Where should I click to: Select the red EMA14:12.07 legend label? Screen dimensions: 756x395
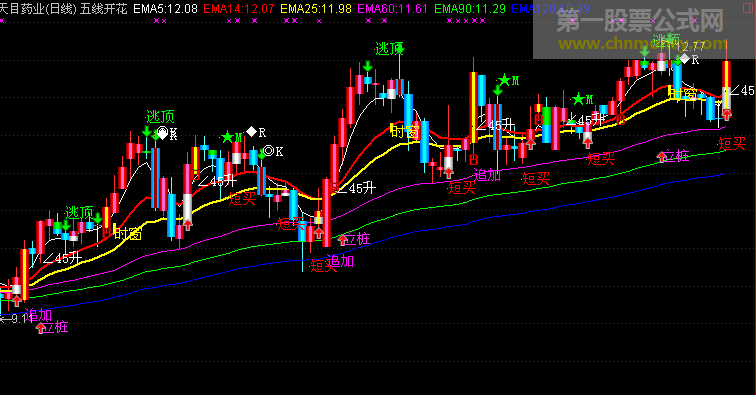pos(239,9)
